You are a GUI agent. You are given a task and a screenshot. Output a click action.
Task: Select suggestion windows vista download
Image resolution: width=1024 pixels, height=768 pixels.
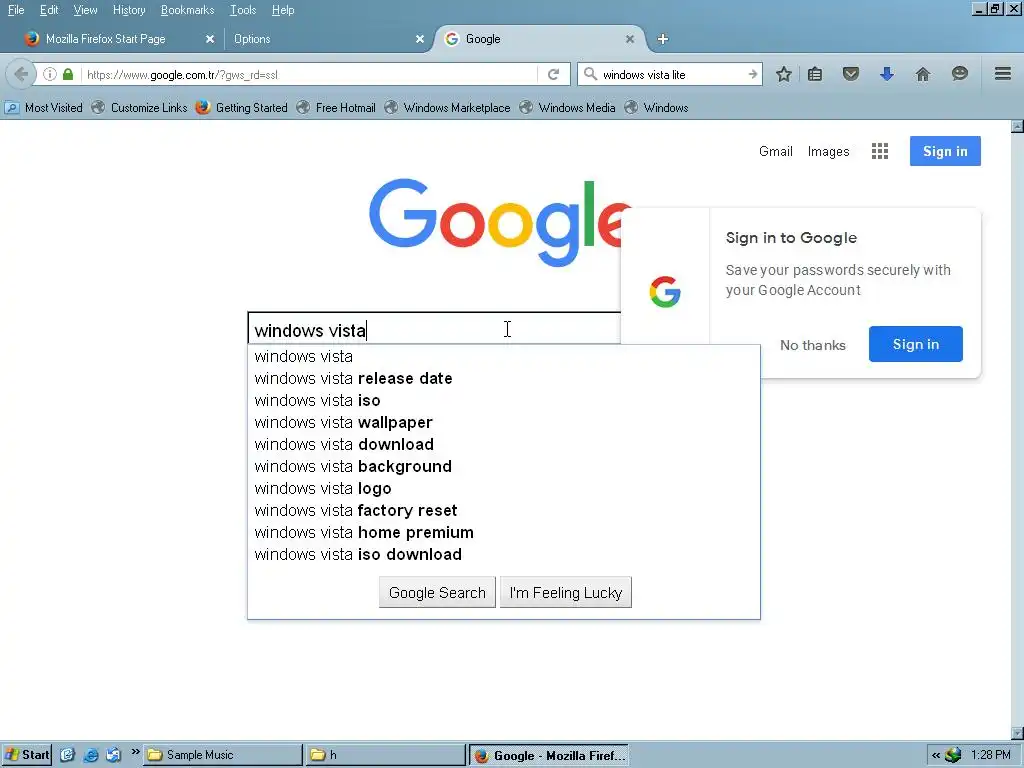(x=504, y=445)
